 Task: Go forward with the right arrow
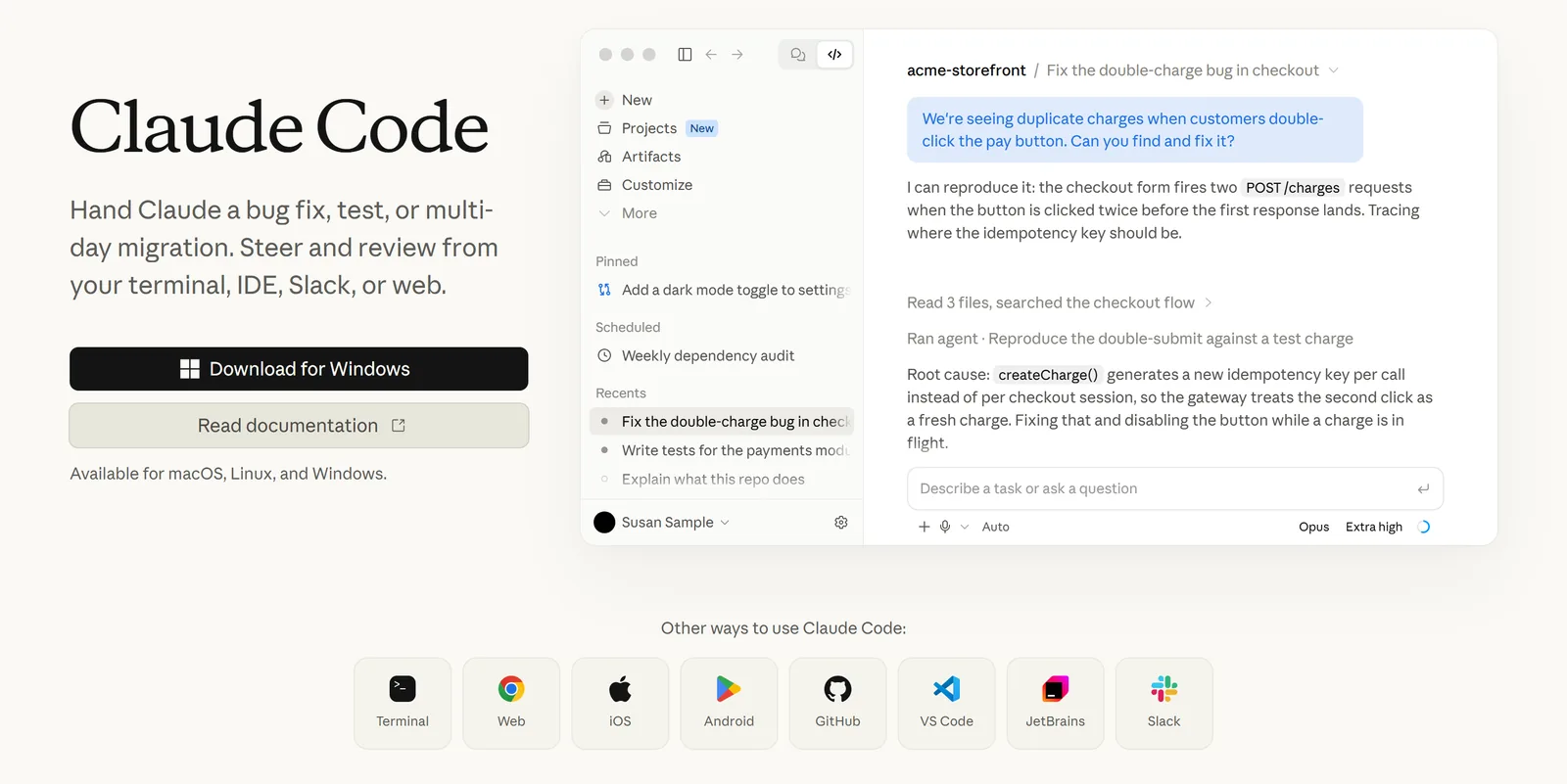[737, 55]
